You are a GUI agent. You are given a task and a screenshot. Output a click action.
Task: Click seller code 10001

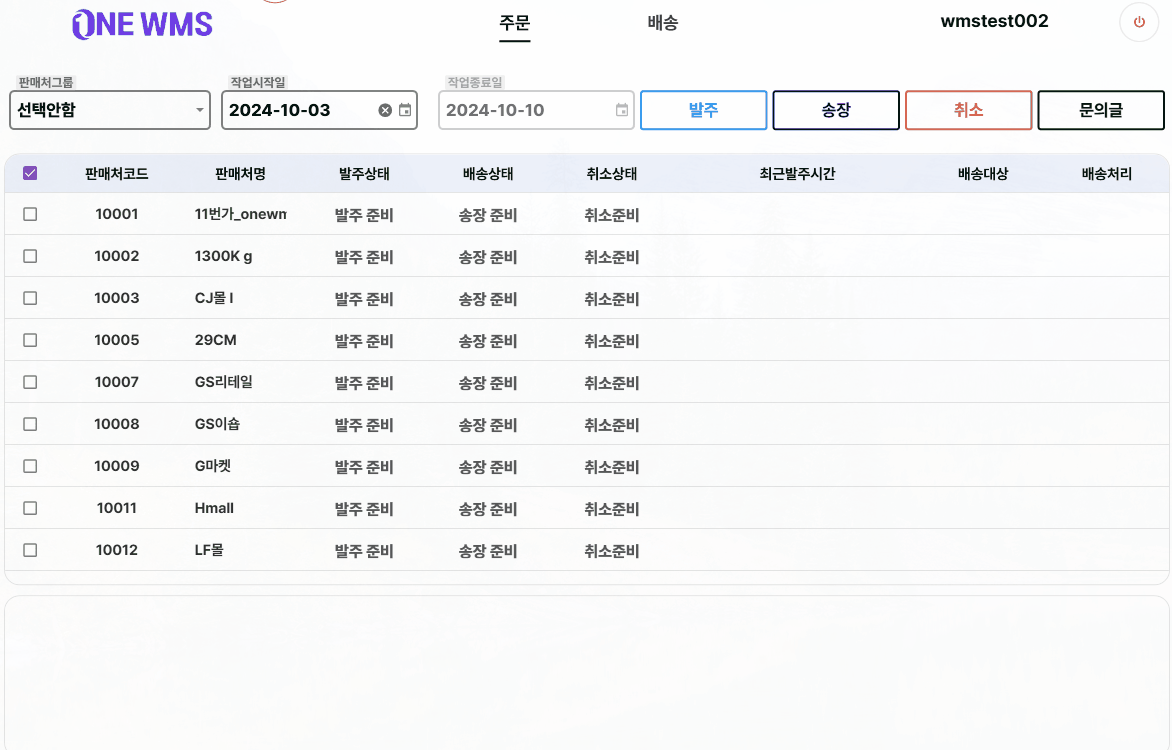tap(117, 214)
